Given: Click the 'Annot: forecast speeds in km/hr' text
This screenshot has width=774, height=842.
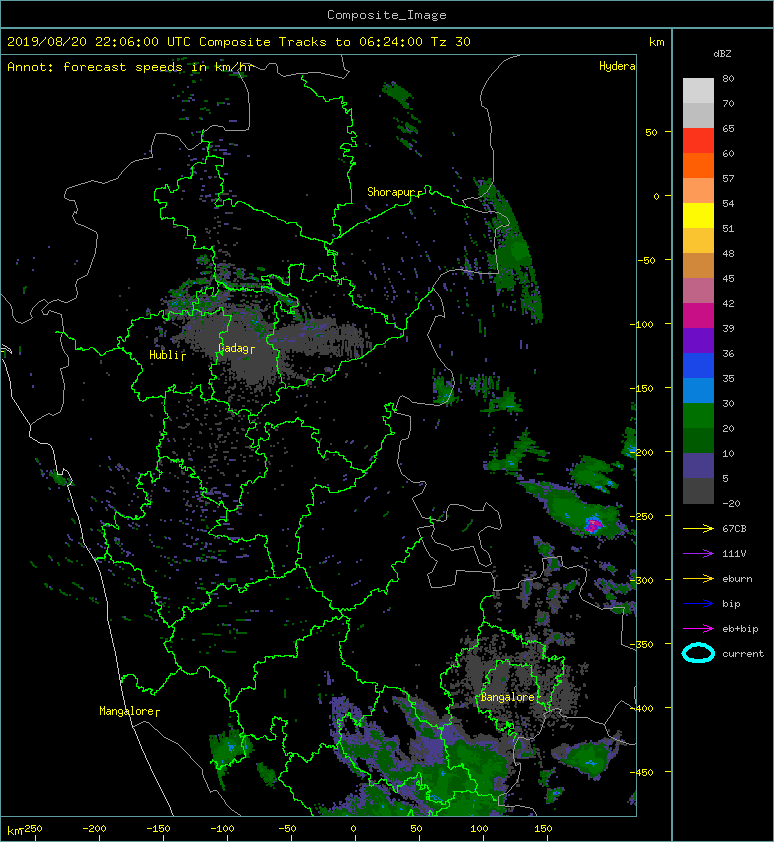Looking at the screenshot, I should point(130,67).
